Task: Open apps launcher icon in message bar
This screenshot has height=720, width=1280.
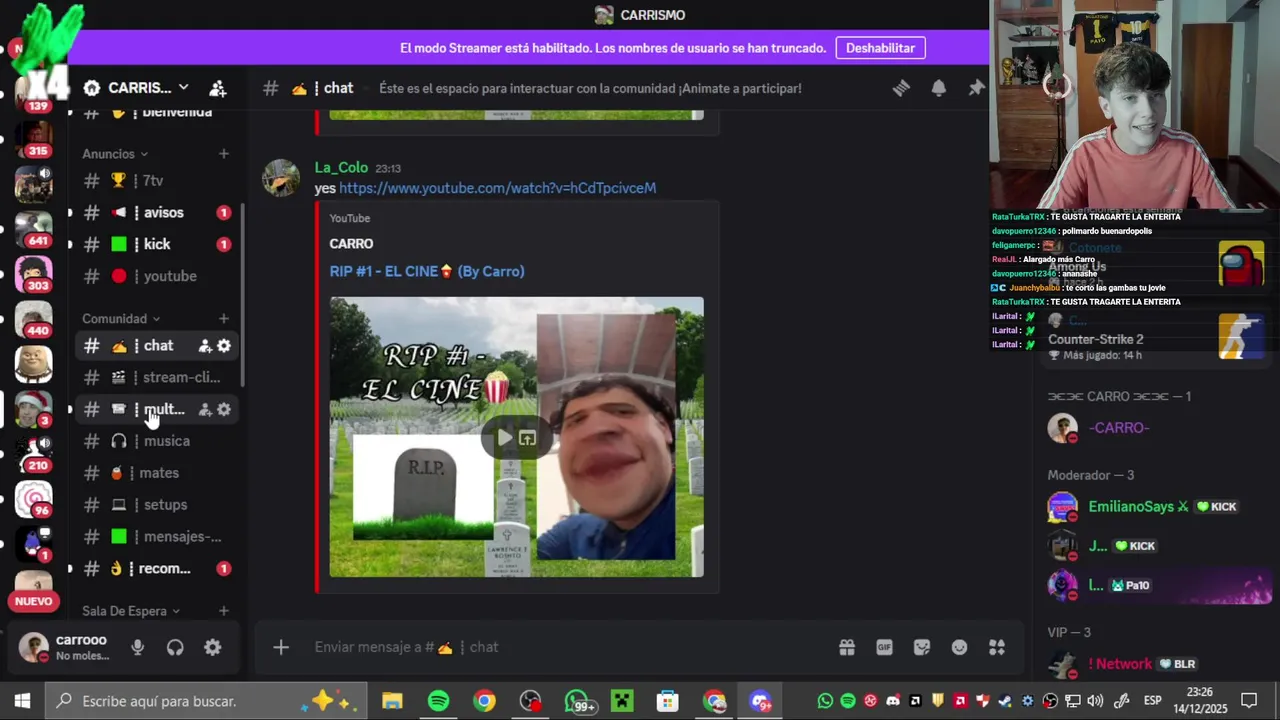Action: [997, 647]
